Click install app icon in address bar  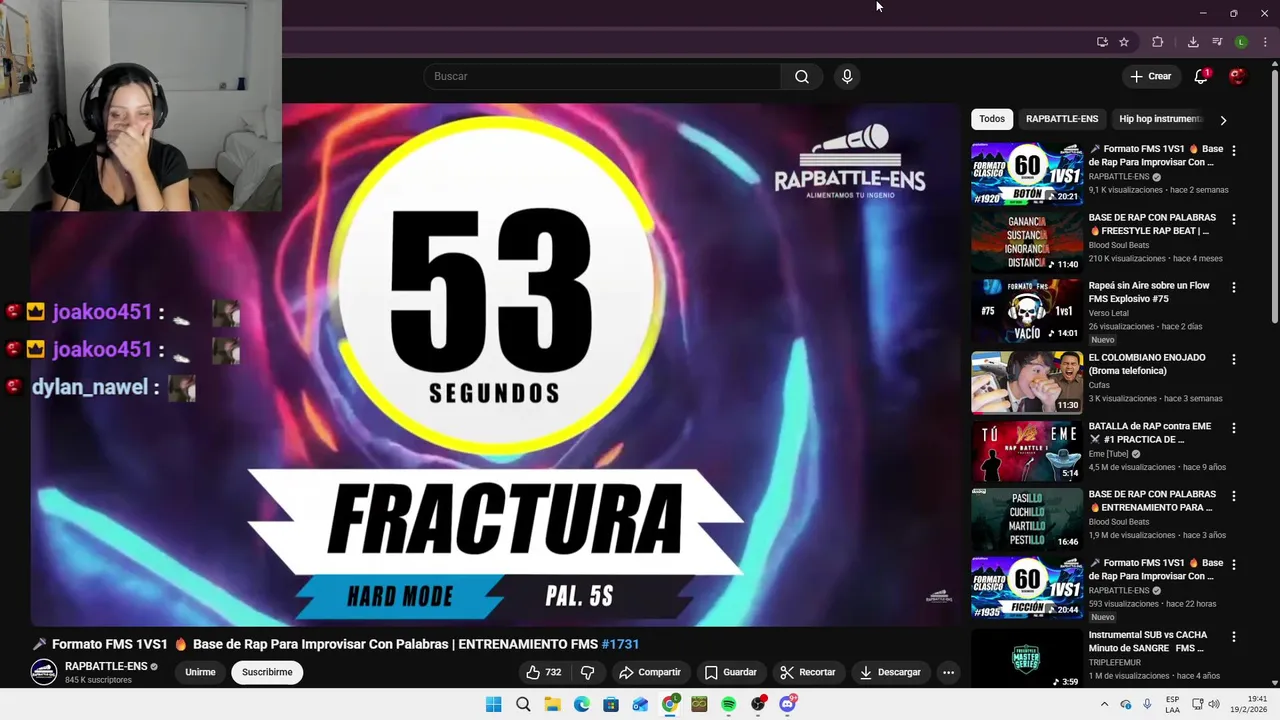pyautogui.click(x=1102, y=42)
